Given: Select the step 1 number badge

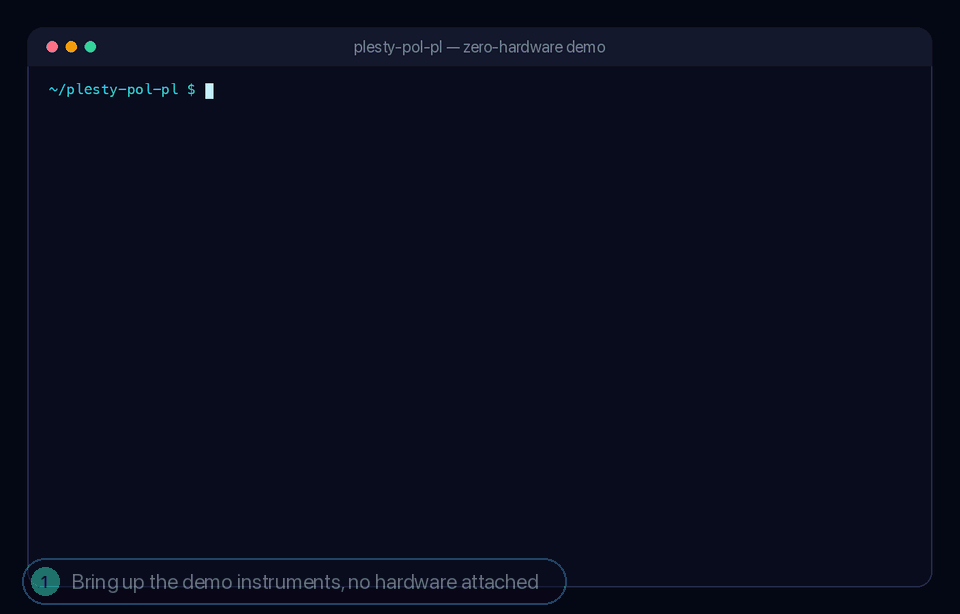Looking at the screenshot, I should tap(45, 582).
